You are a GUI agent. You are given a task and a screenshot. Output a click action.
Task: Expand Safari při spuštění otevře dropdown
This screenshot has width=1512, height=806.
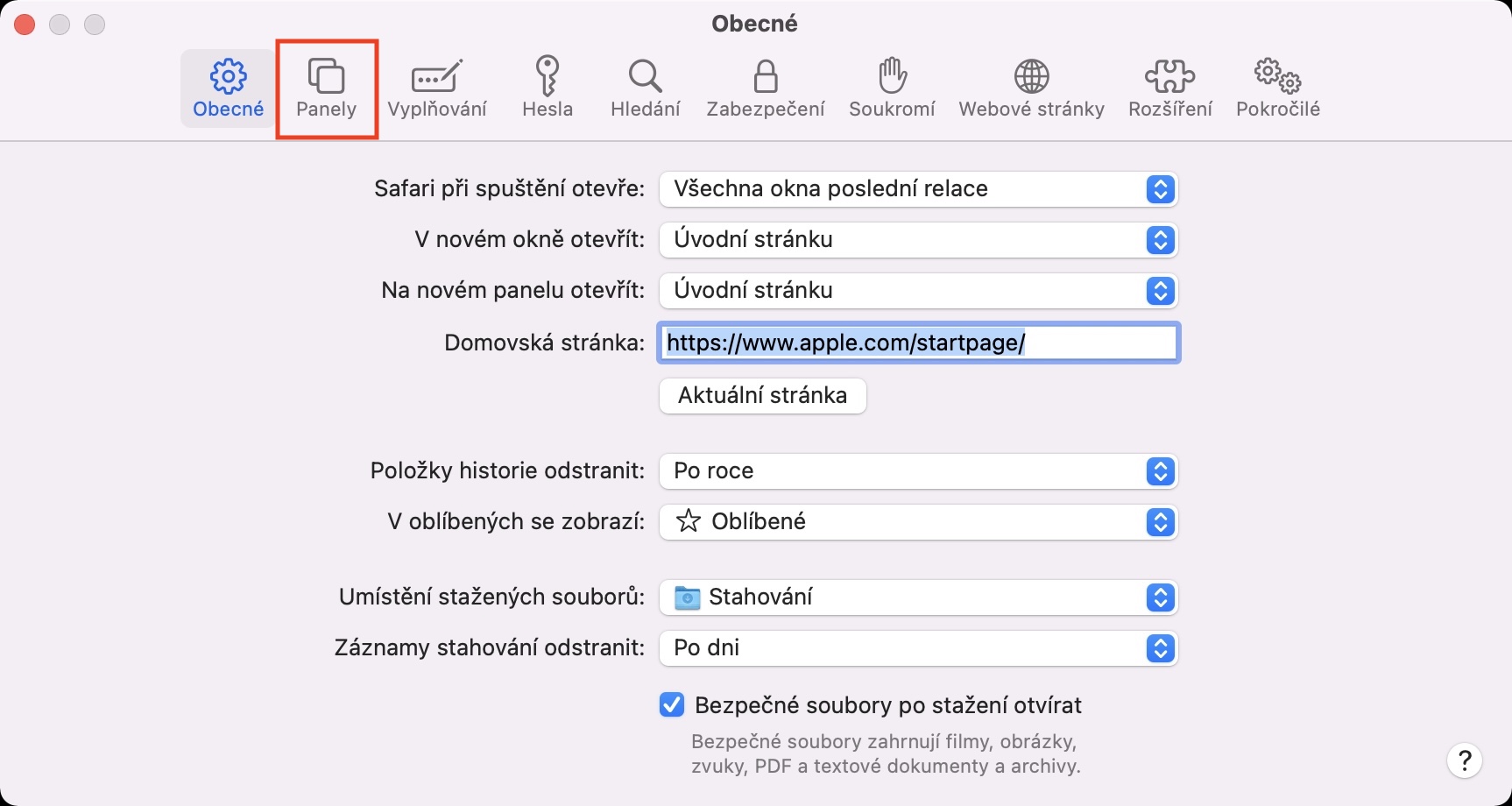pyautogui.click(x=917, y=189)
